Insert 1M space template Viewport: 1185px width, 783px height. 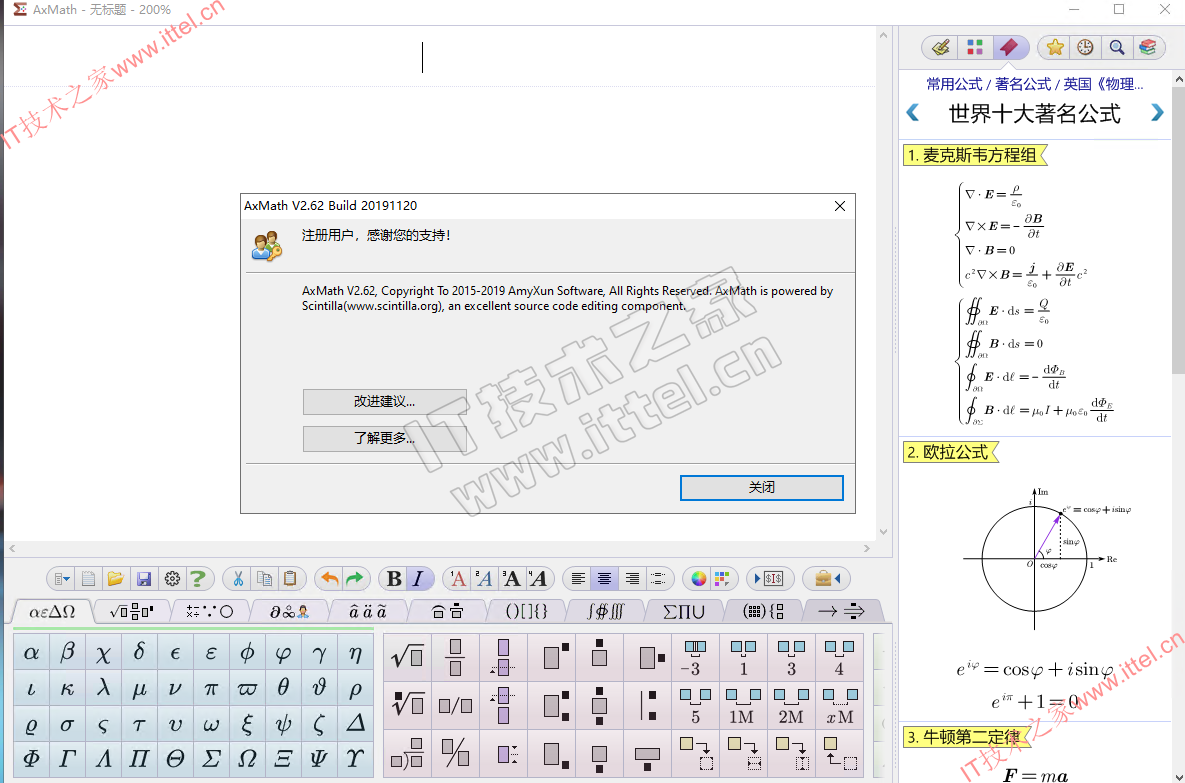tap(743, 704)
